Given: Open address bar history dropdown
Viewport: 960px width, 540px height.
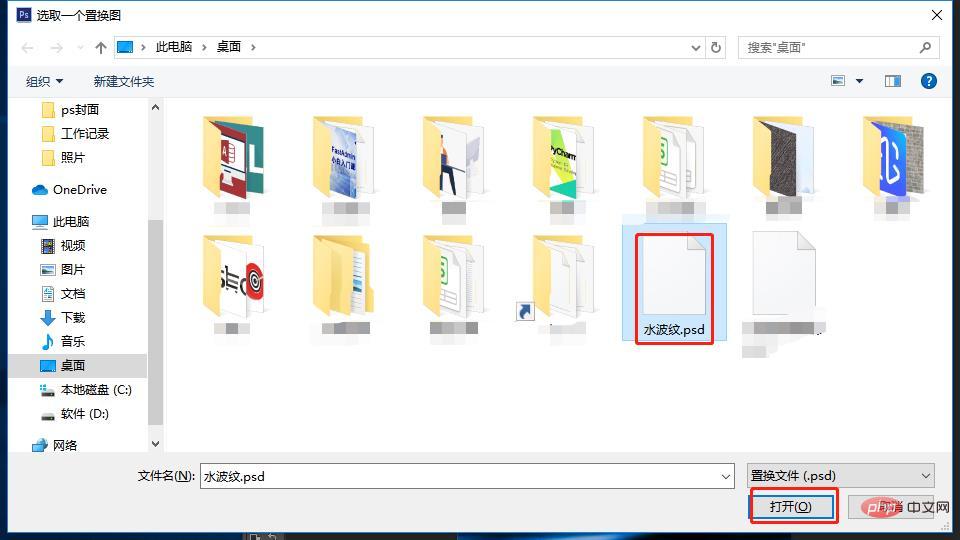Looking at the screenshot, I should (x=696, y=48).
